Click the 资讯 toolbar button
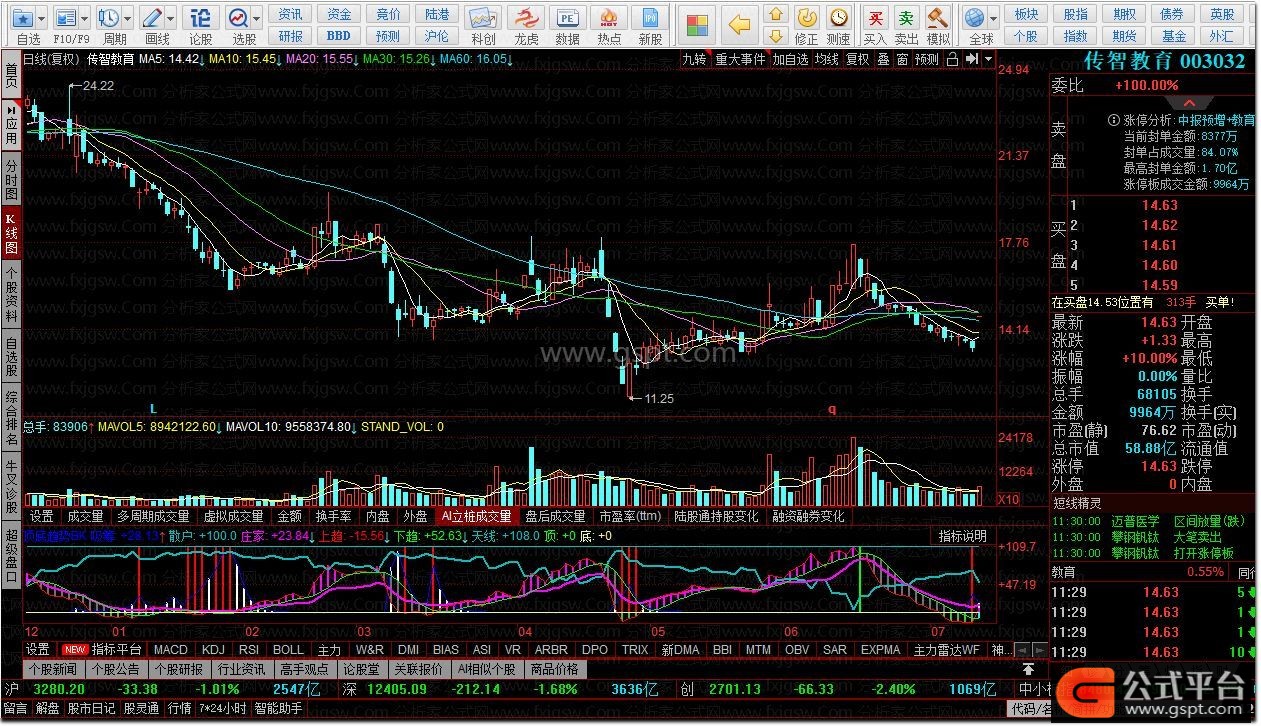The height and width of the screenshot is (726, 1261). click(291, 14)
